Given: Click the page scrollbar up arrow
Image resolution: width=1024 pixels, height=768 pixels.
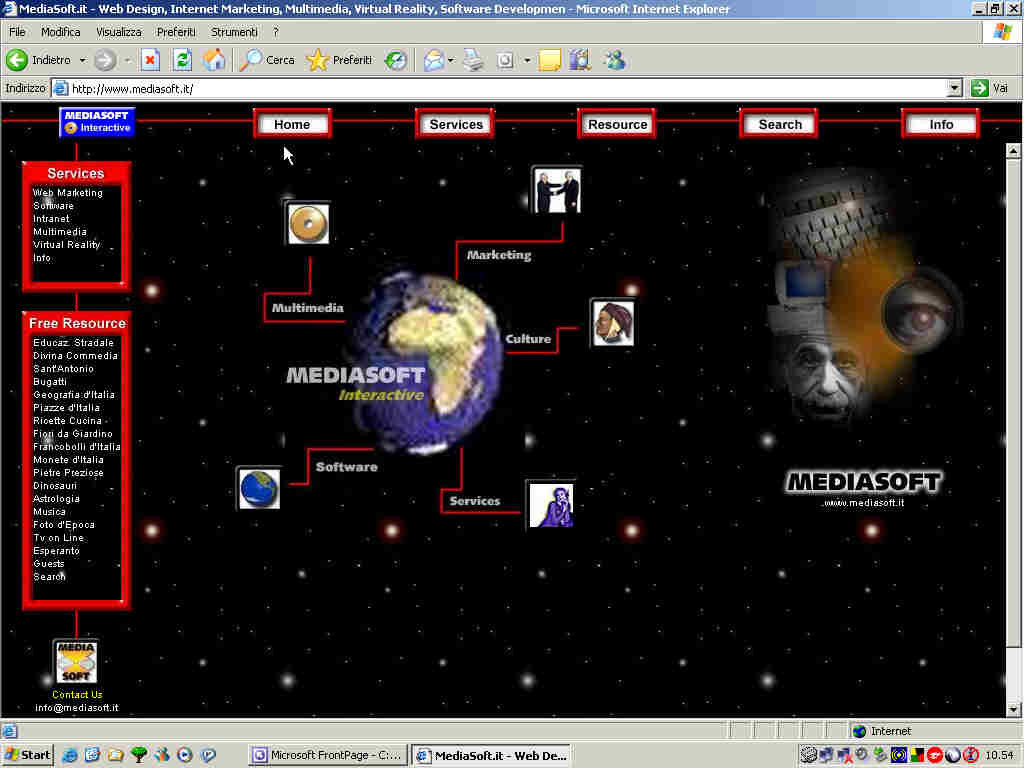Looking at the screenshot, I should [1013, 151].
